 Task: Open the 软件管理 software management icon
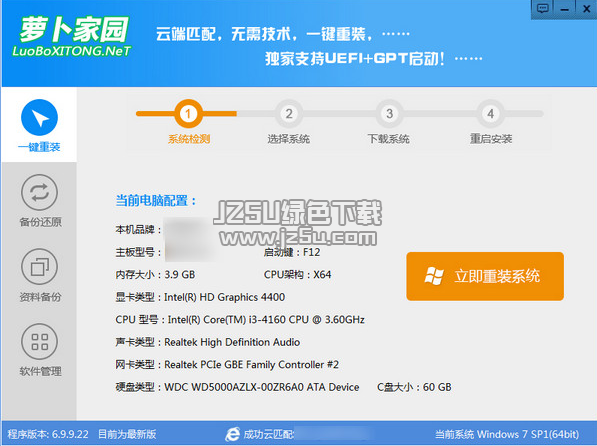coord(40,342)
